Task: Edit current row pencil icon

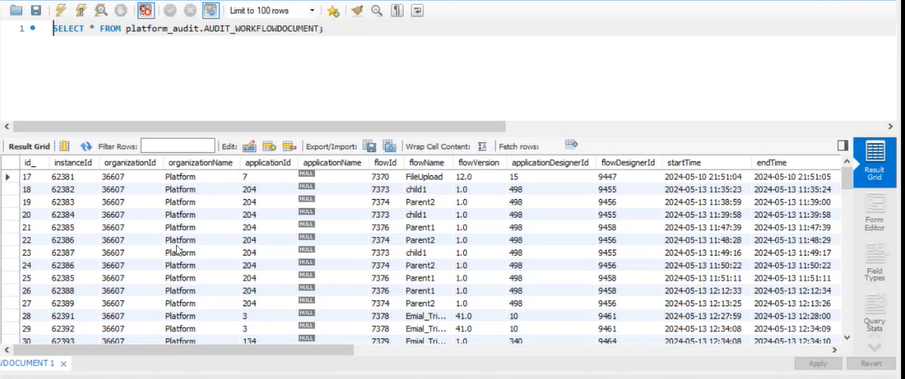Action: tap(249, 146)
